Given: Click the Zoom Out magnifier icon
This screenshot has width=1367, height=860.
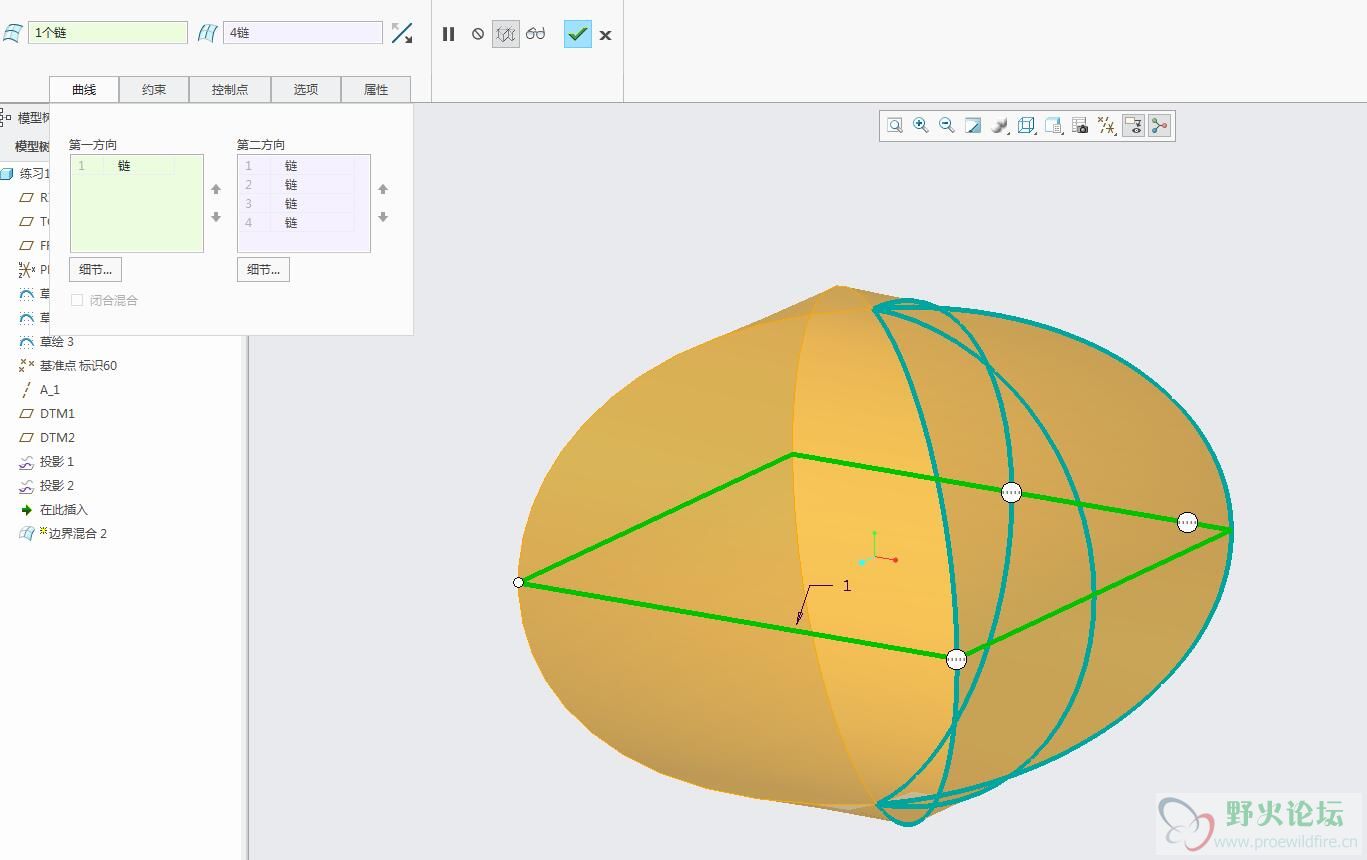Looking at the screenshot, I should tap(947, 125).
